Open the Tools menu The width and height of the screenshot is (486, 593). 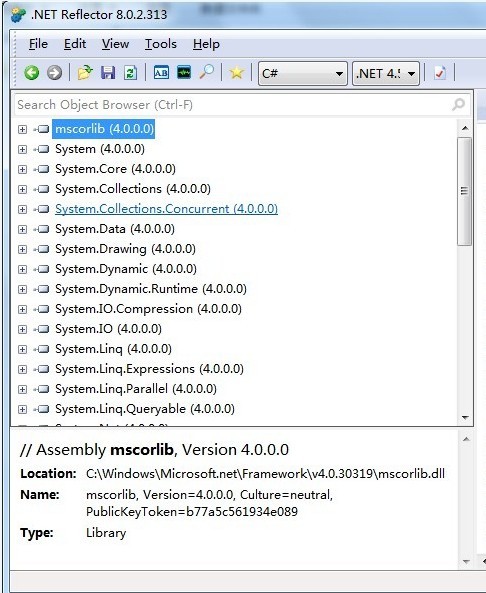[x=161, y=44]
